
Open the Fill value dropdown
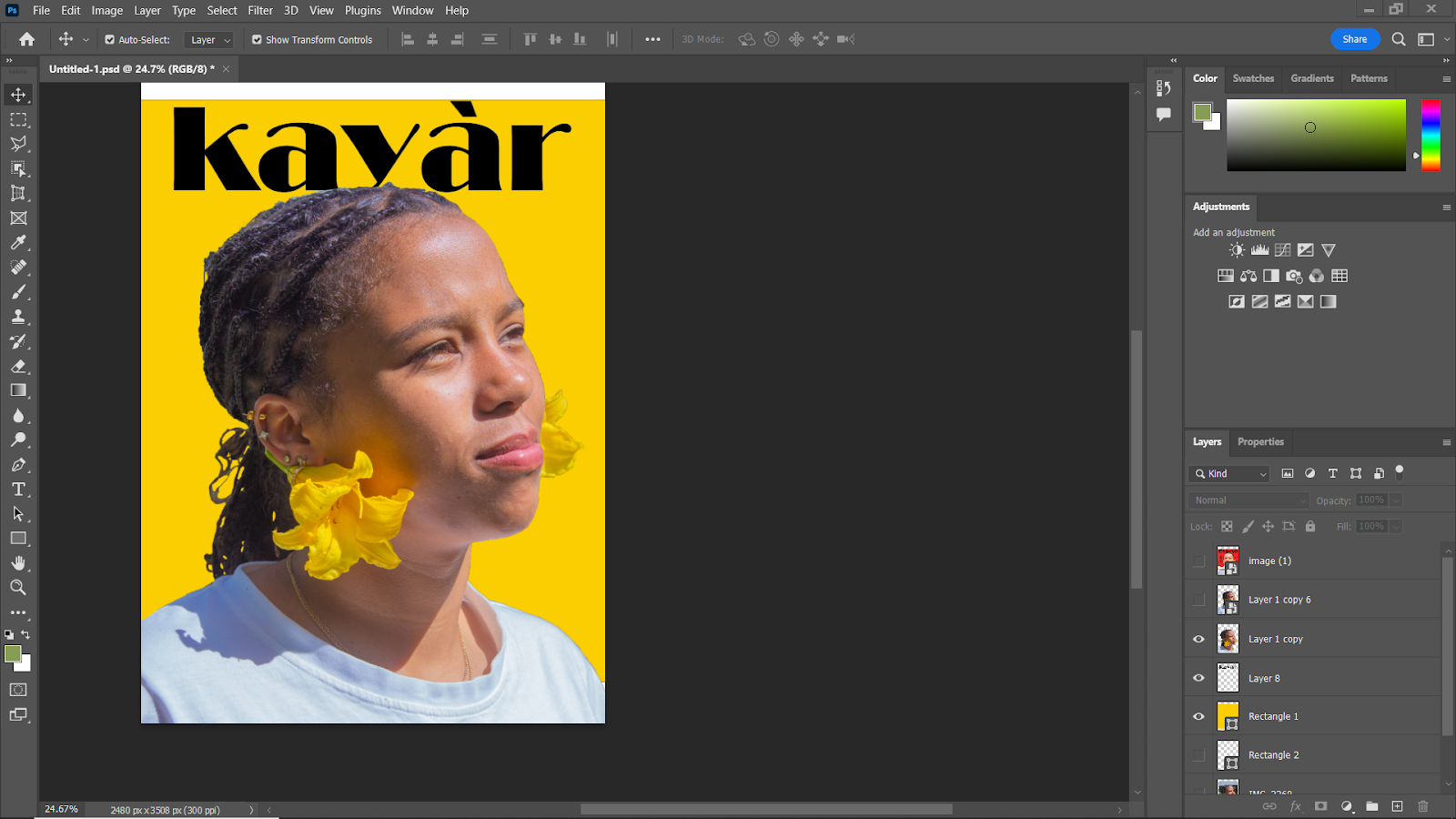click(x=1396, y=526)
